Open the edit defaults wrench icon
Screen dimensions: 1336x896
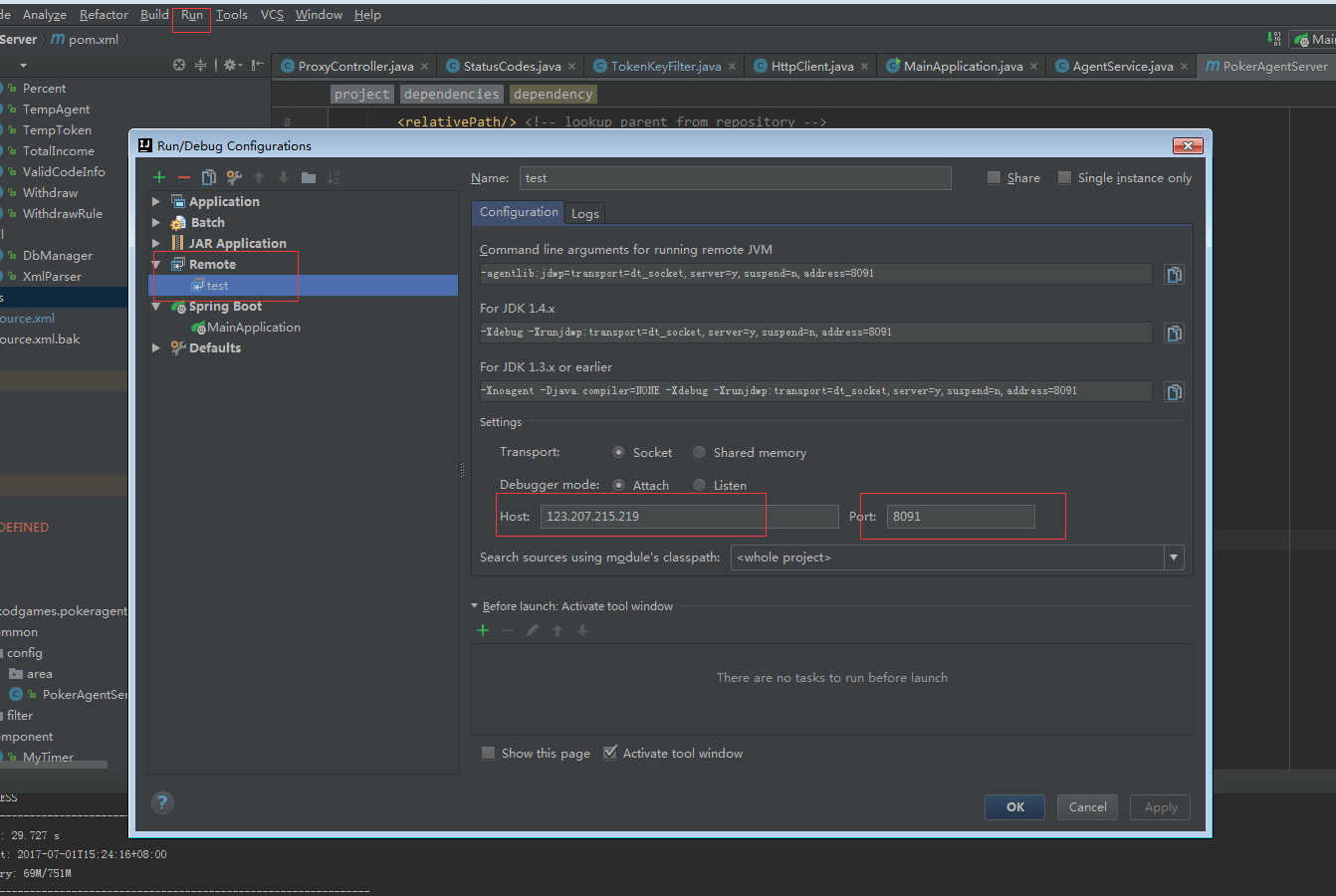click(234, 177)
